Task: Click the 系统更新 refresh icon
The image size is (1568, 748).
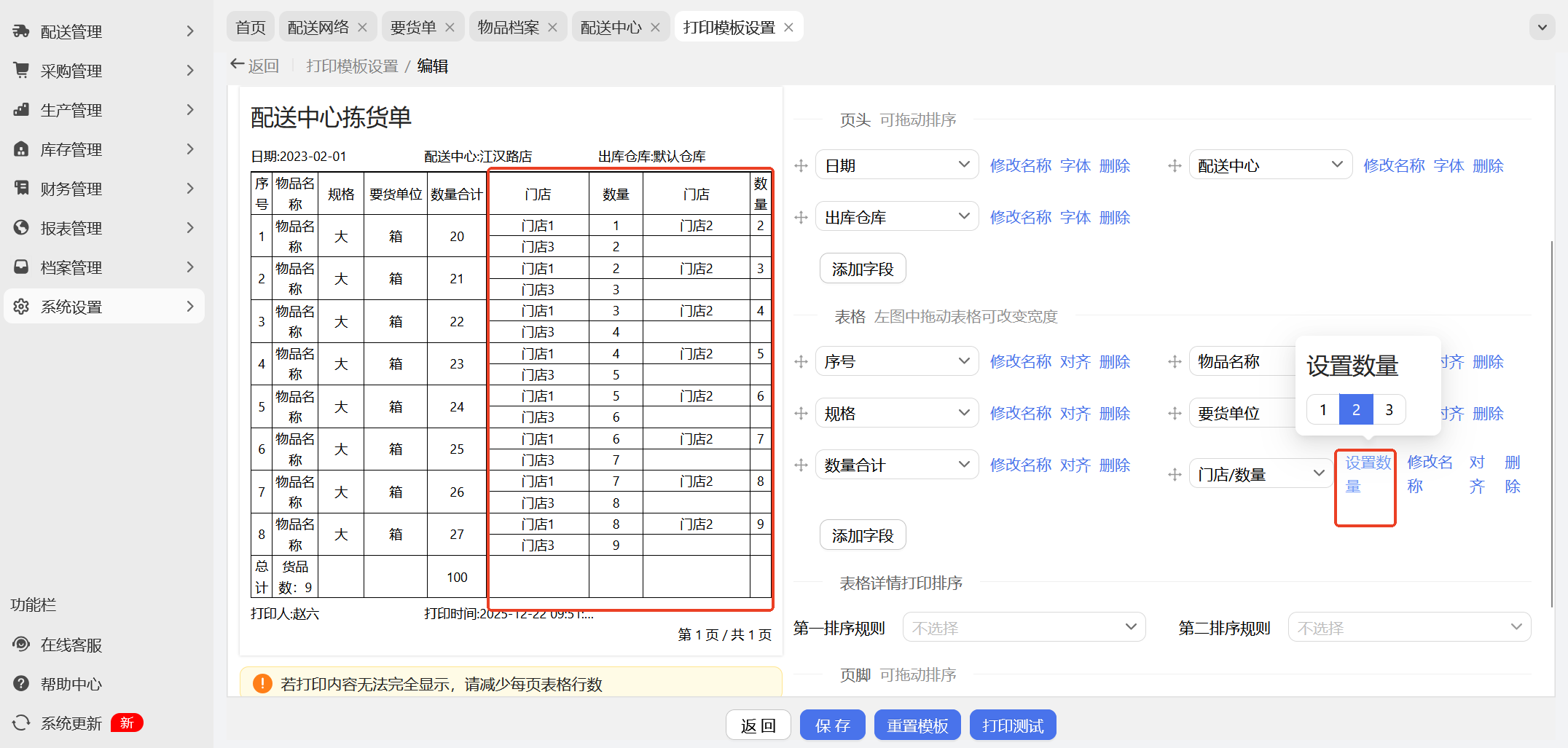Action: click(21, 723)
